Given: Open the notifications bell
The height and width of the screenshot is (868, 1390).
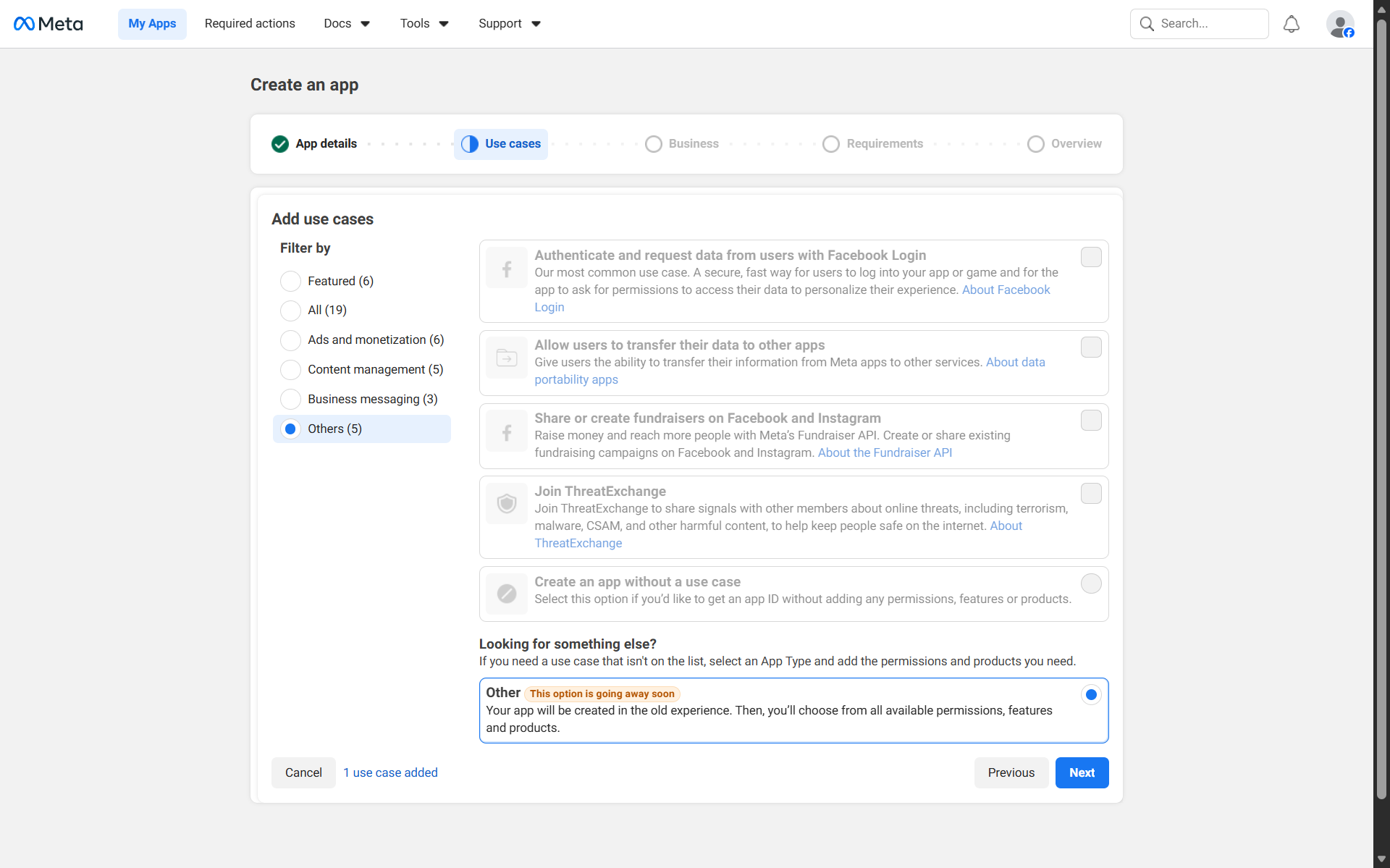Looking at the screenshot, I should pos(1291,24).
